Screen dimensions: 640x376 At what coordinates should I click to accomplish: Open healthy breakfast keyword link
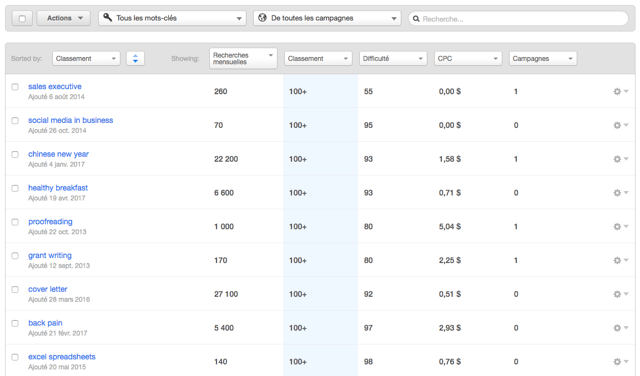click(58, 188)
